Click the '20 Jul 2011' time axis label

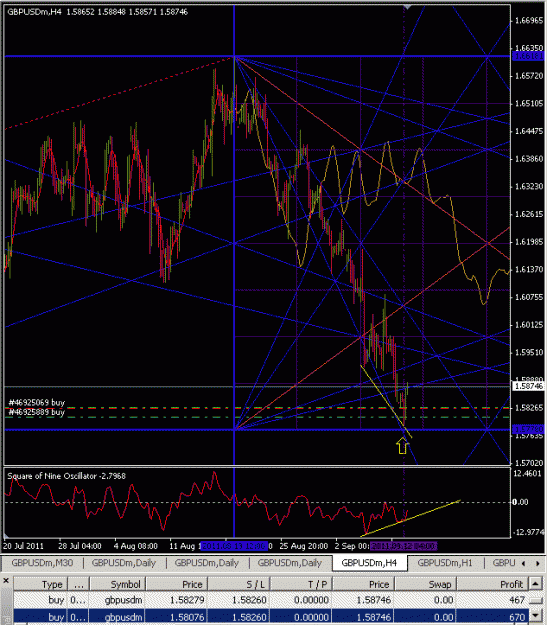tap(24, 546)
